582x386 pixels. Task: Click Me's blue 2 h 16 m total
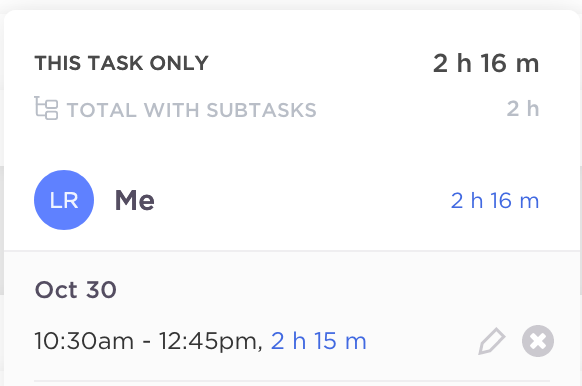(495, 201)
